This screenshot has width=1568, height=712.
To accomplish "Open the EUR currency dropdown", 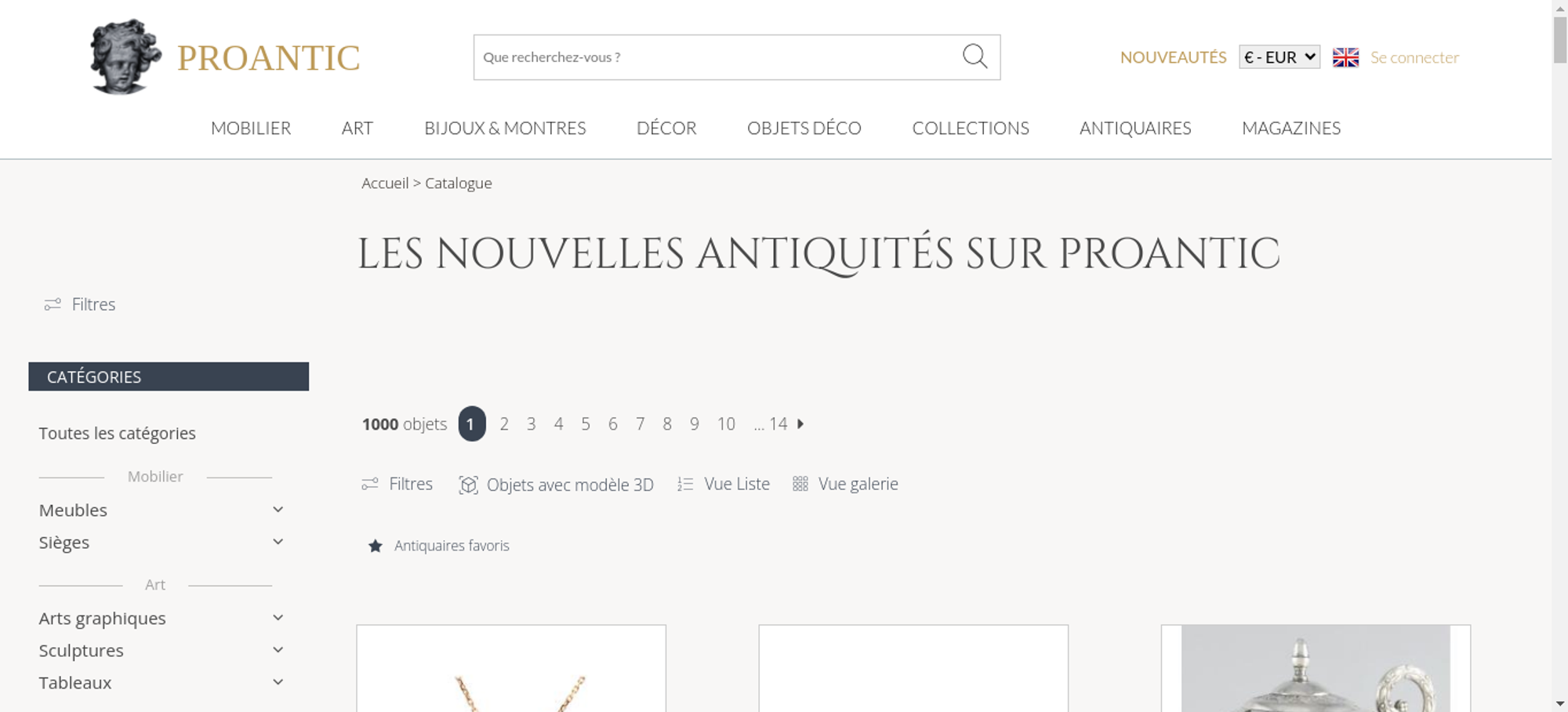I will click(x=1279, y=57).
